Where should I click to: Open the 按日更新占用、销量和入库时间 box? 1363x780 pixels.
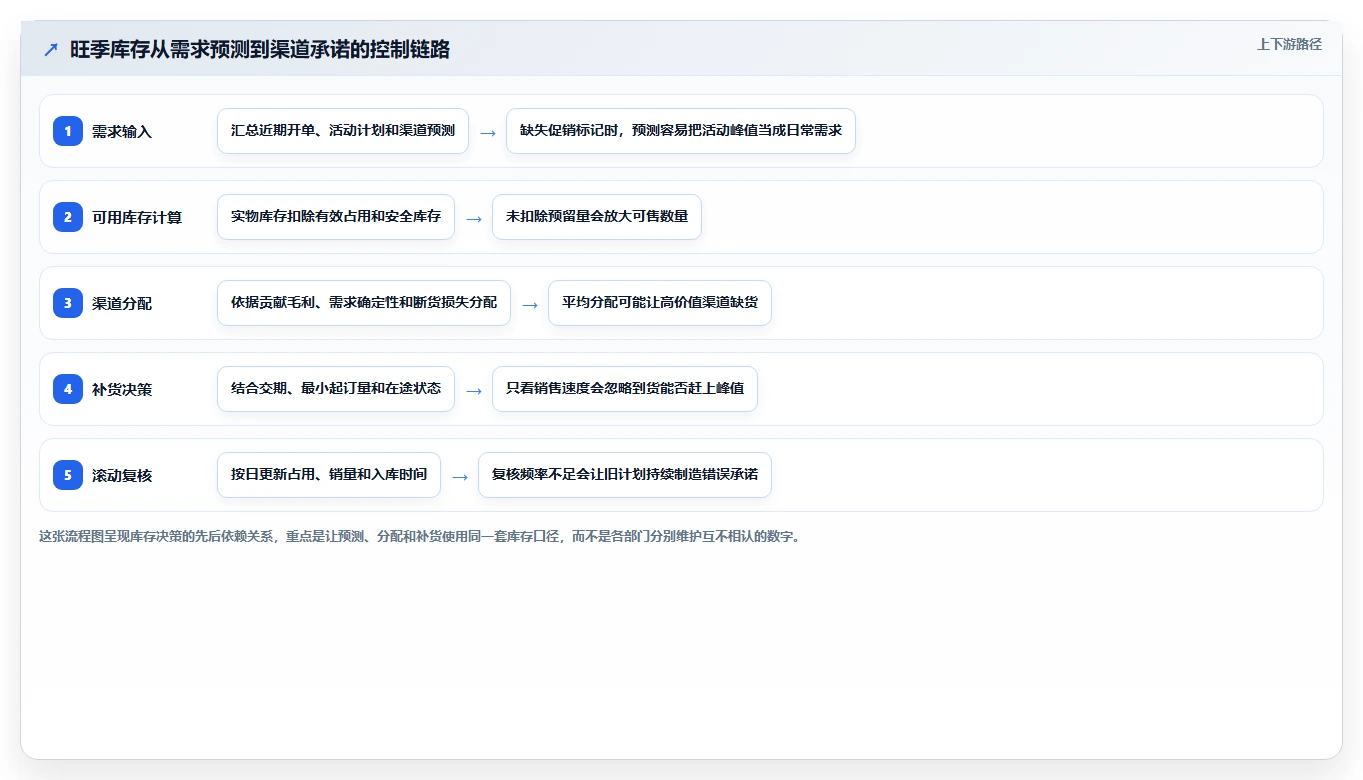tap(329, 475)
